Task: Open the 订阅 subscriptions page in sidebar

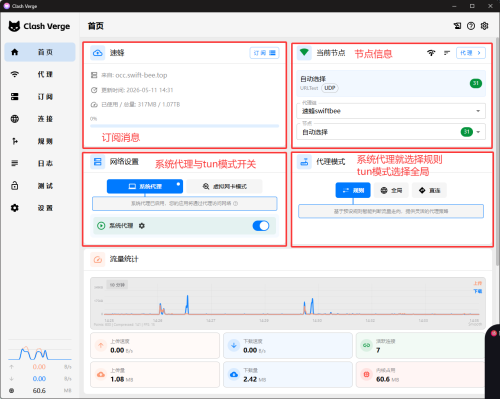Action: coord(40,97)
